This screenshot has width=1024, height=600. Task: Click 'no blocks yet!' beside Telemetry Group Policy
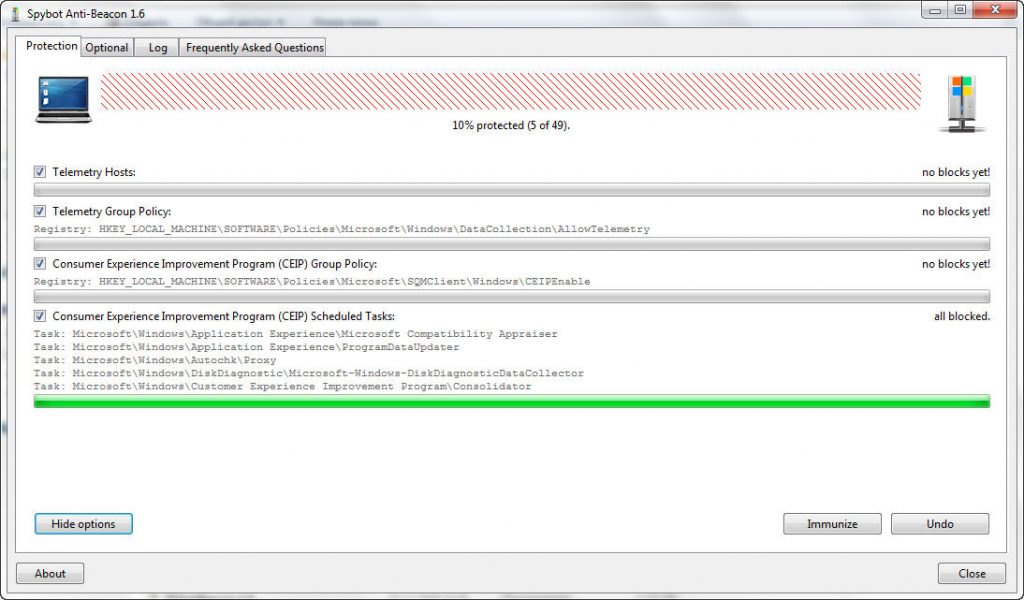956,212
